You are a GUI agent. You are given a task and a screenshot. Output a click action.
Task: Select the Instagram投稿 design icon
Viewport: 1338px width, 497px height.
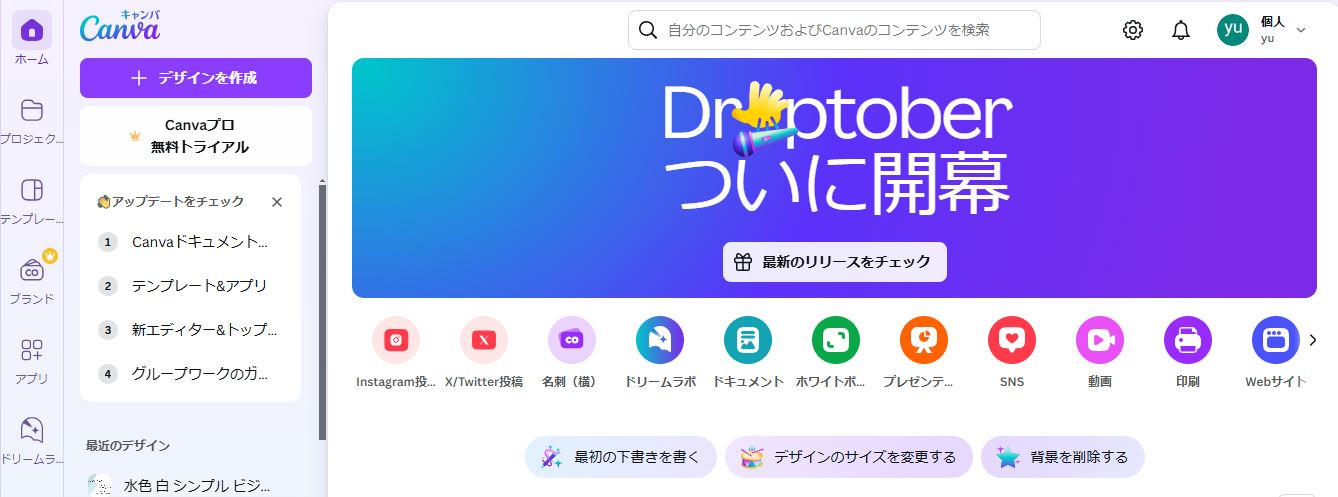[x=396, y=340]
